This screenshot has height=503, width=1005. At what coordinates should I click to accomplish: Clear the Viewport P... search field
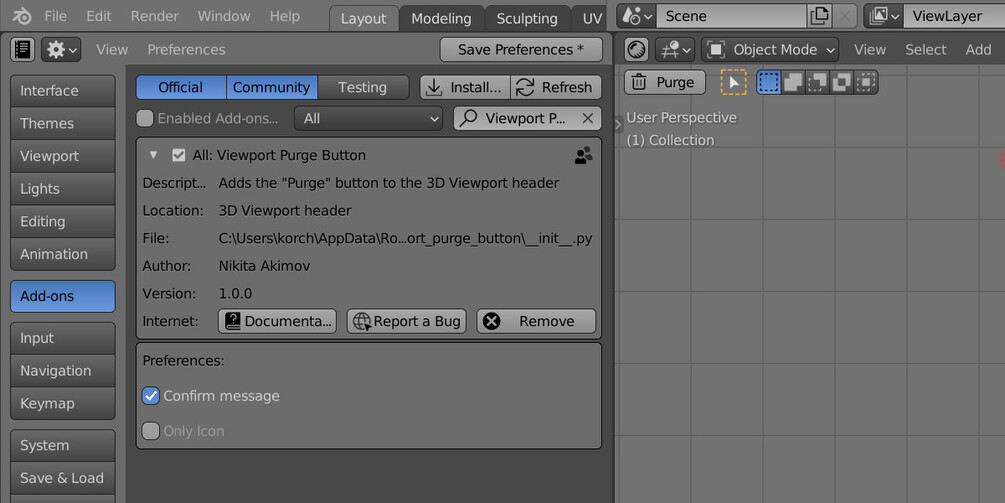(587, 118)
